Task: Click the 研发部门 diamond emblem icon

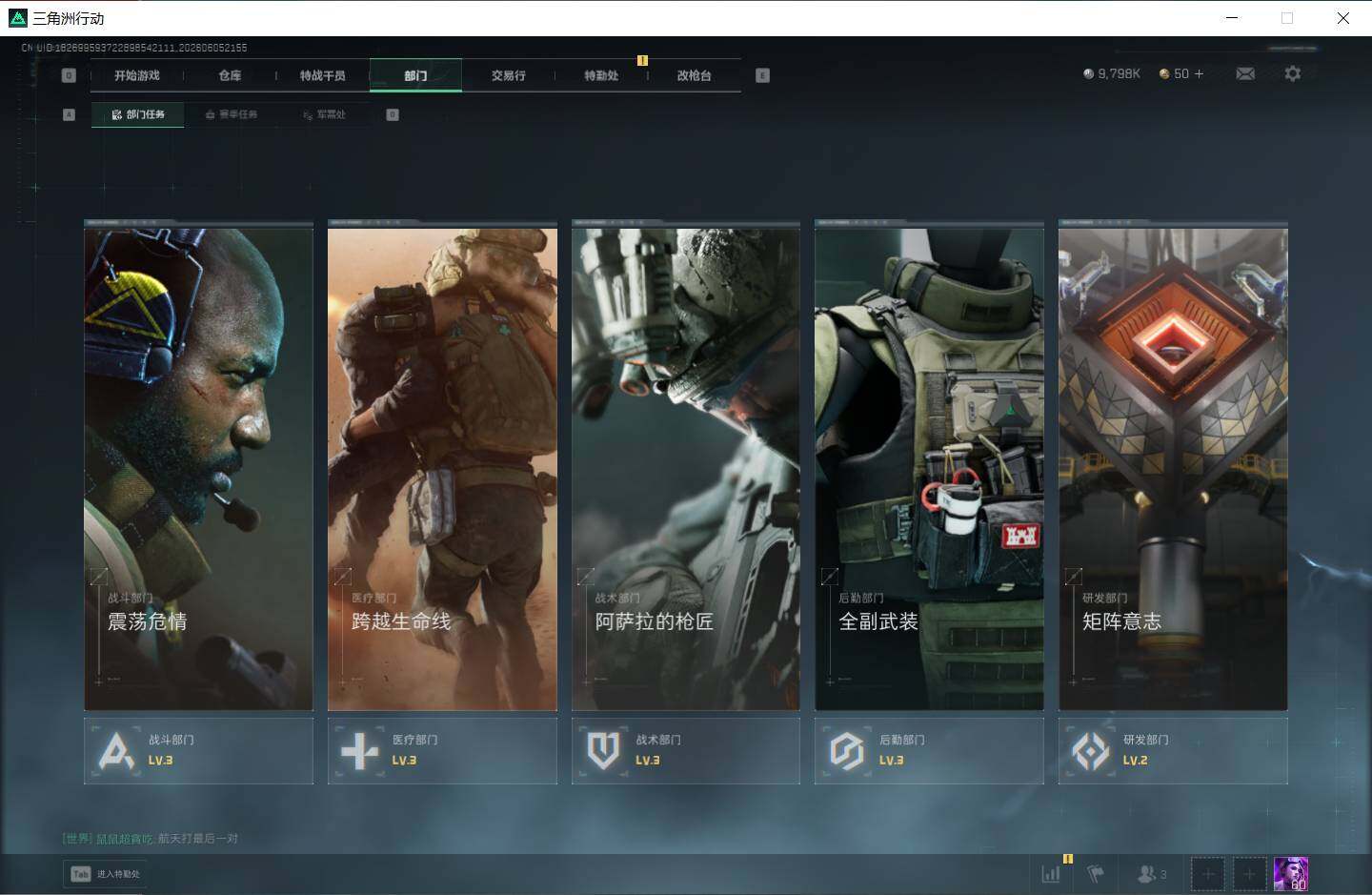Action: point(1091,751)
